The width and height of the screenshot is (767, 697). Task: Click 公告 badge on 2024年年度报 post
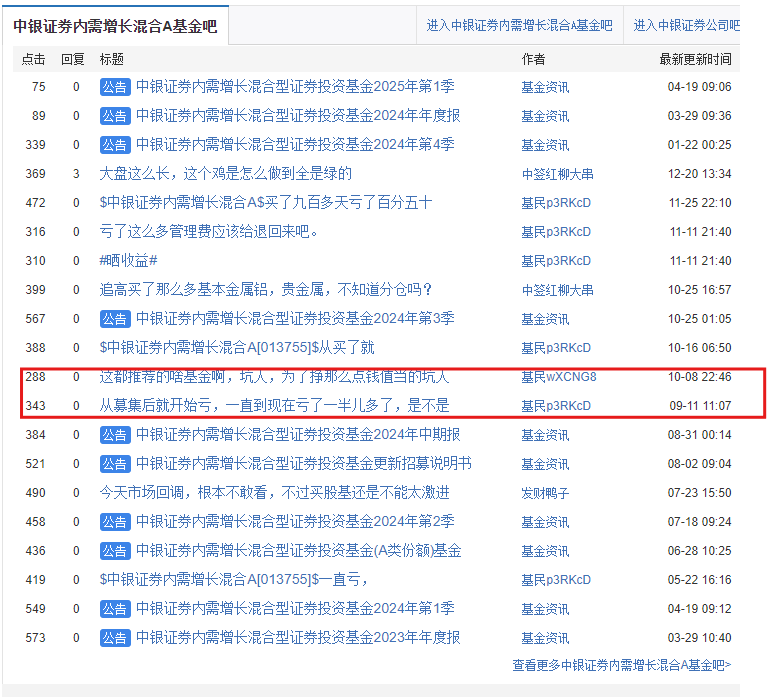click(x=115, y=116)
